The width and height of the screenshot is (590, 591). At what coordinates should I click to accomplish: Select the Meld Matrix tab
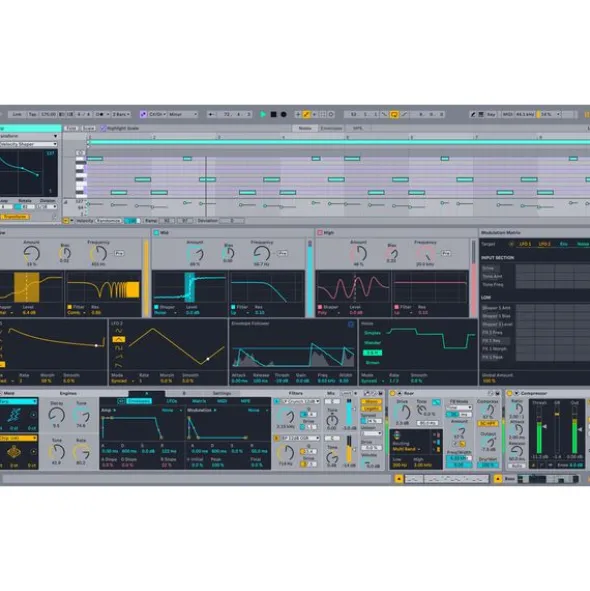coord(199,401)
